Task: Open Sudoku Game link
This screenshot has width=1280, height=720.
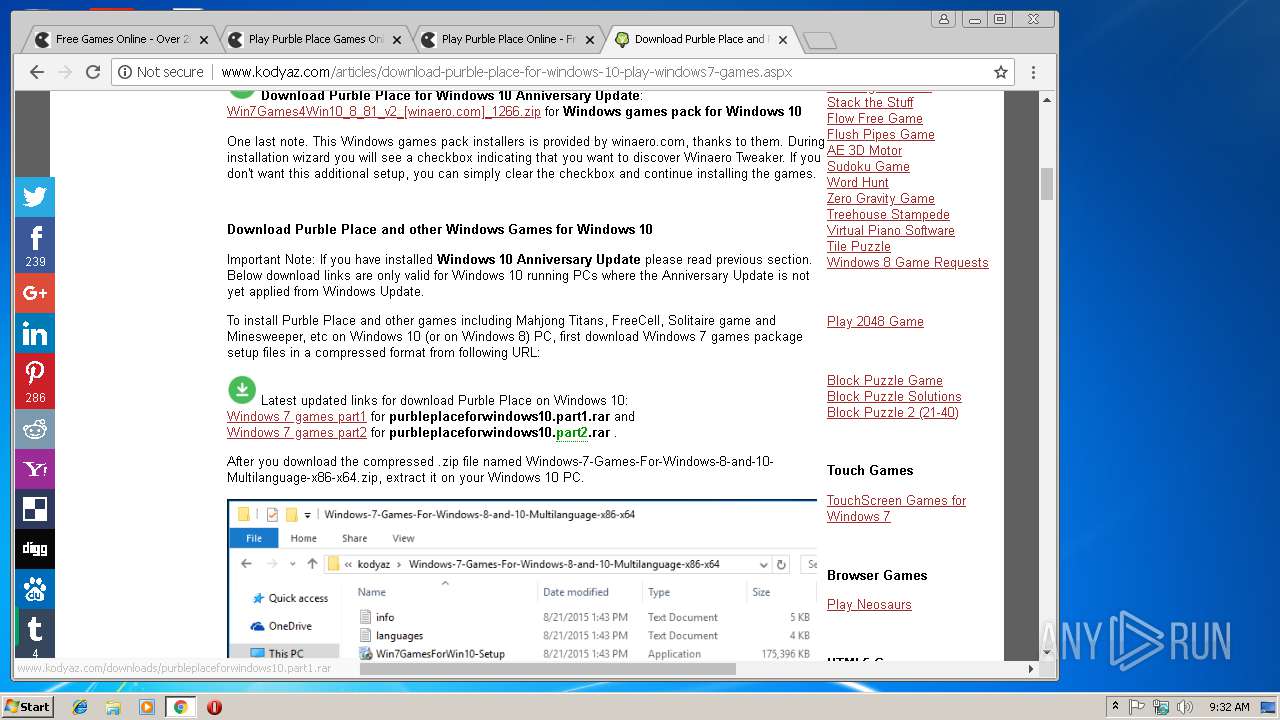Action: click(868, 166)
